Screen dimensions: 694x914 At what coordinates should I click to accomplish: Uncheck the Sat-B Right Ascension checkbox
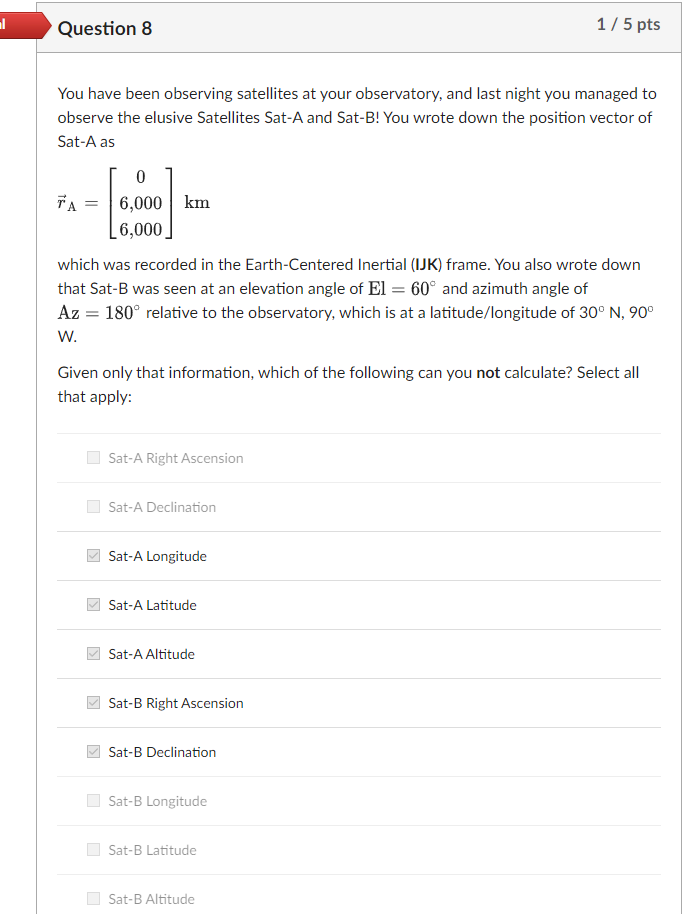click(x=93, y=702)
